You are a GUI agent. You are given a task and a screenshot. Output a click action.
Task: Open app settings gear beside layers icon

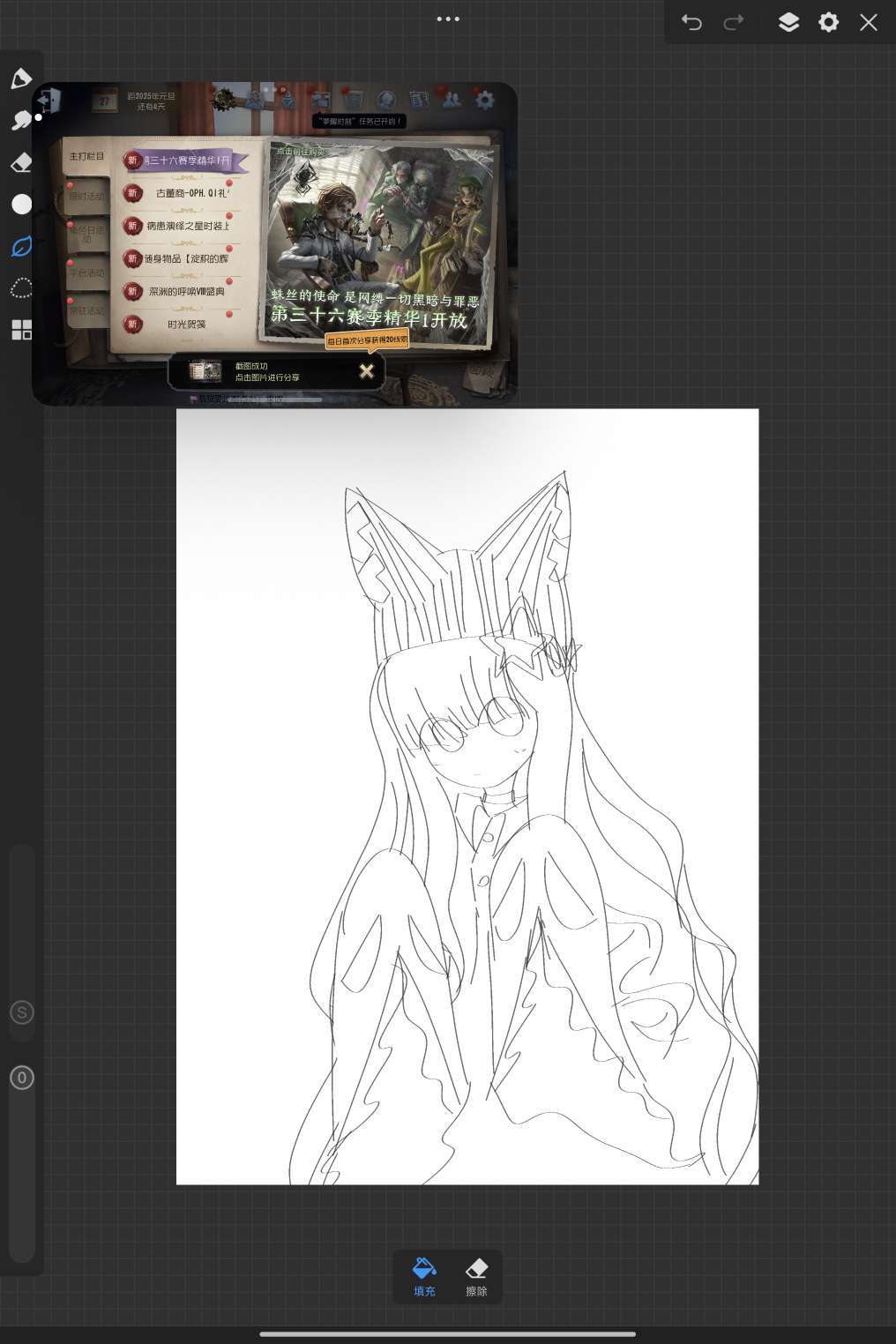[828, 22]
